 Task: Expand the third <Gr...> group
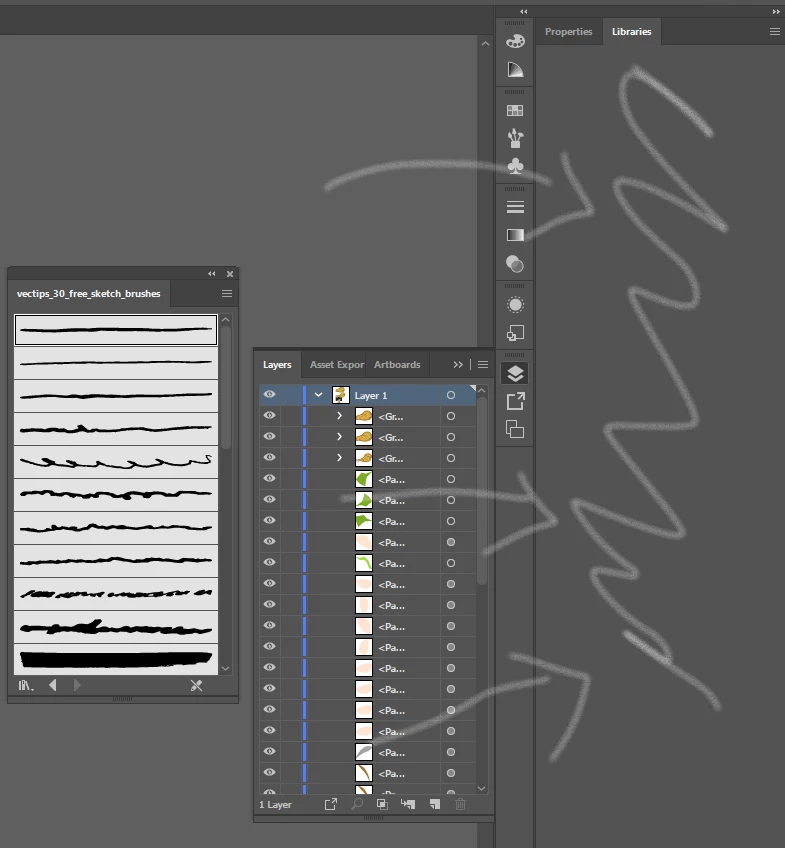[340, 458]
